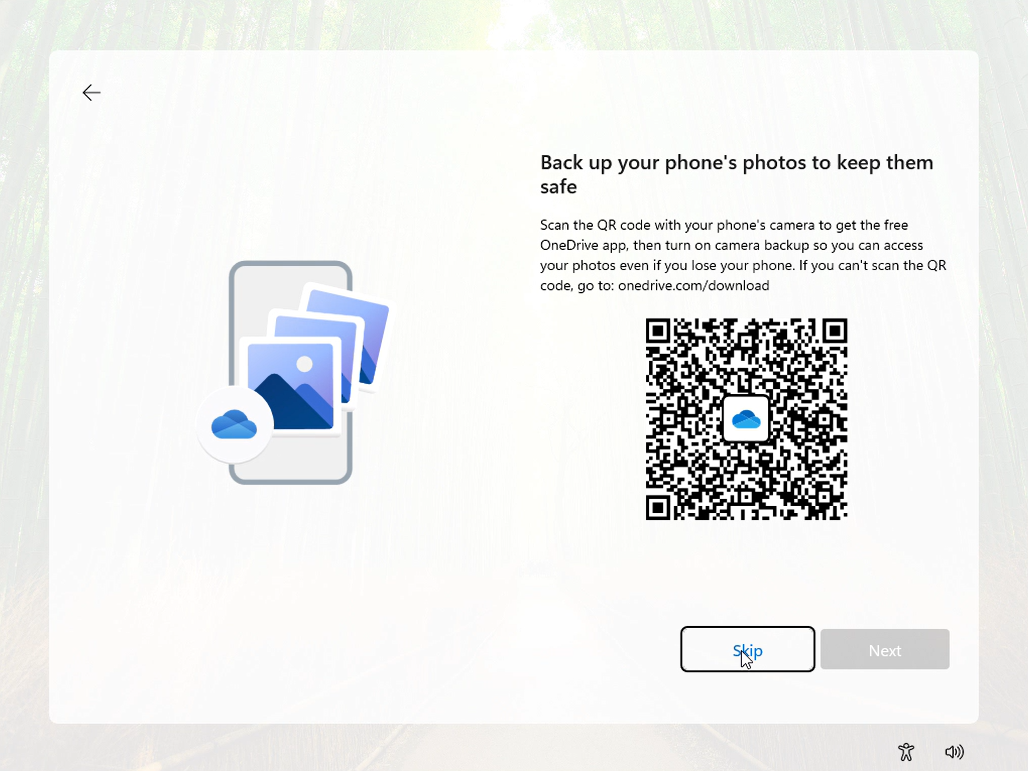Screen dimensions: 1028x771
Task: Click the onedrive.com/download link text
Action: point(694,286)
